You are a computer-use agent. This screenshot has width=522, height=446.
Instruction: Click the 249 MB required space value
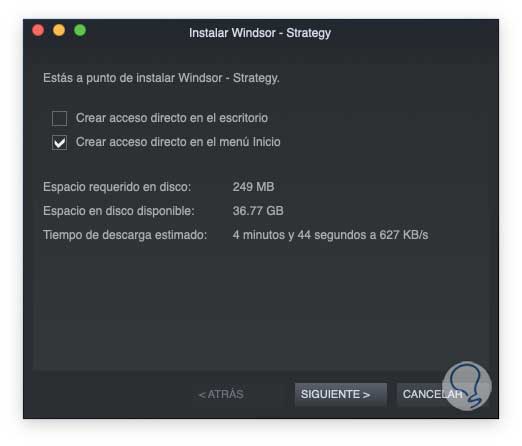(x=253, y=187)
